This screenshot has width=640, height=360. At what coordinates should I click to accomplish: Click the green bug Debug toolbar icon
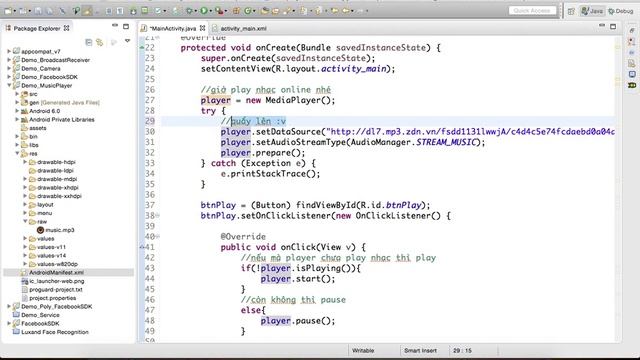189,11
